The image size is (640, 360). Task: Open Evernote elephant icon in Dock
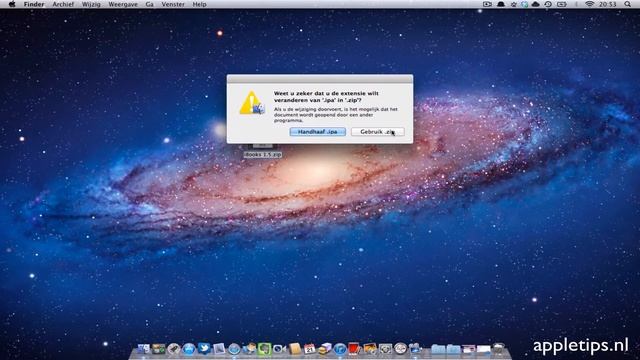(x=264, y=349)
